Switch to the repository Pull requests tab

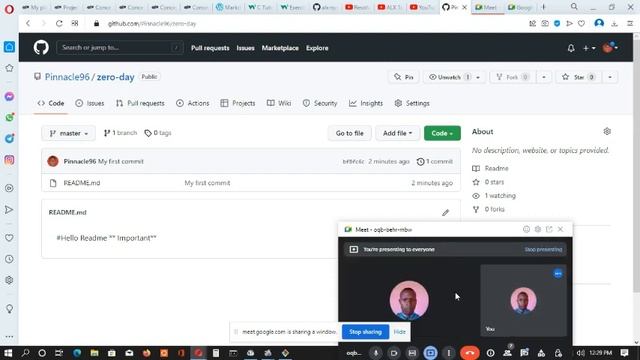pyautogui.click(x=140, y=103)
